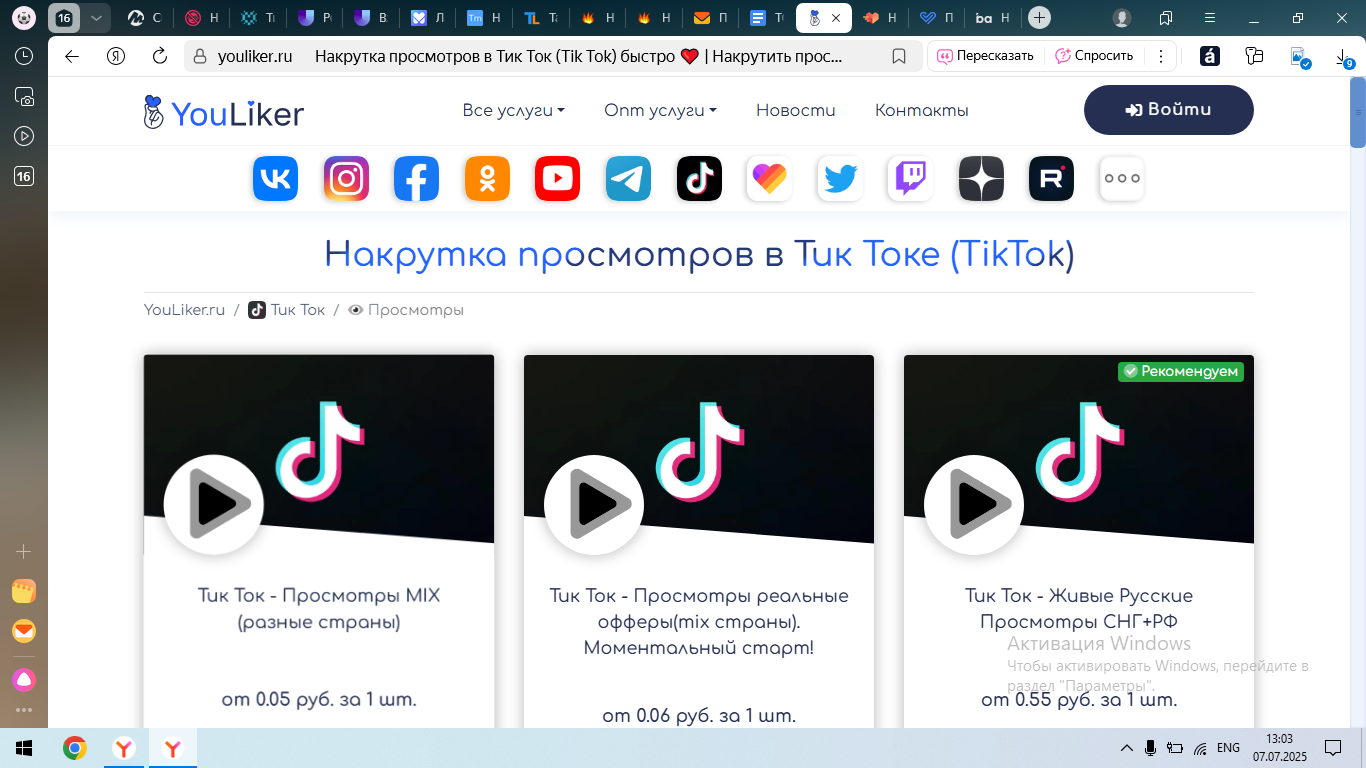Click the 'Спросить' button
The image size is (1366, 768).
(x=1095, y=56)
